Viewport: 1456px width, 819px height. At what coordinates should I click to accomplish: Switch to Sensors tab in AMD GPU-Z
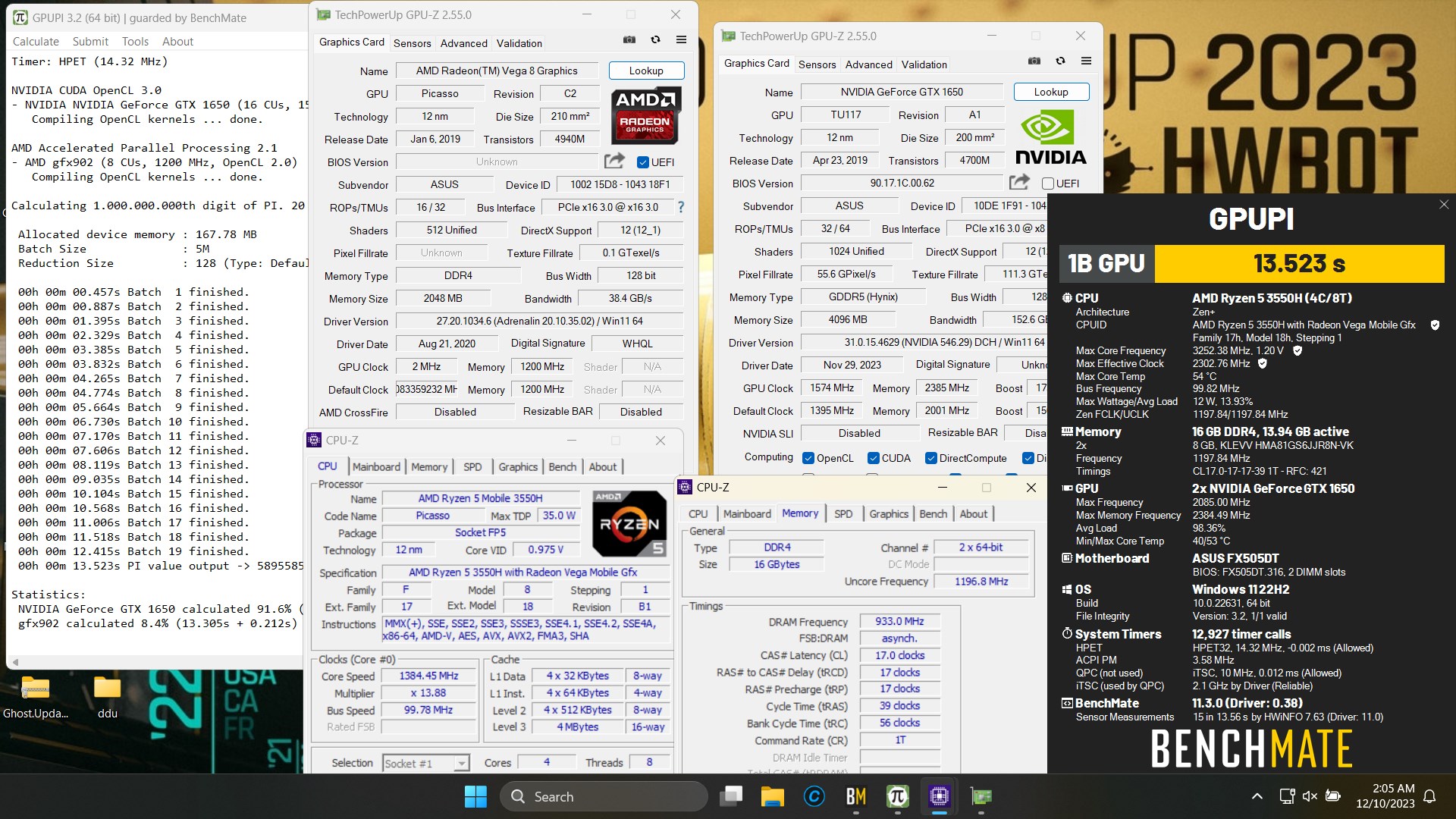[413, 43]
